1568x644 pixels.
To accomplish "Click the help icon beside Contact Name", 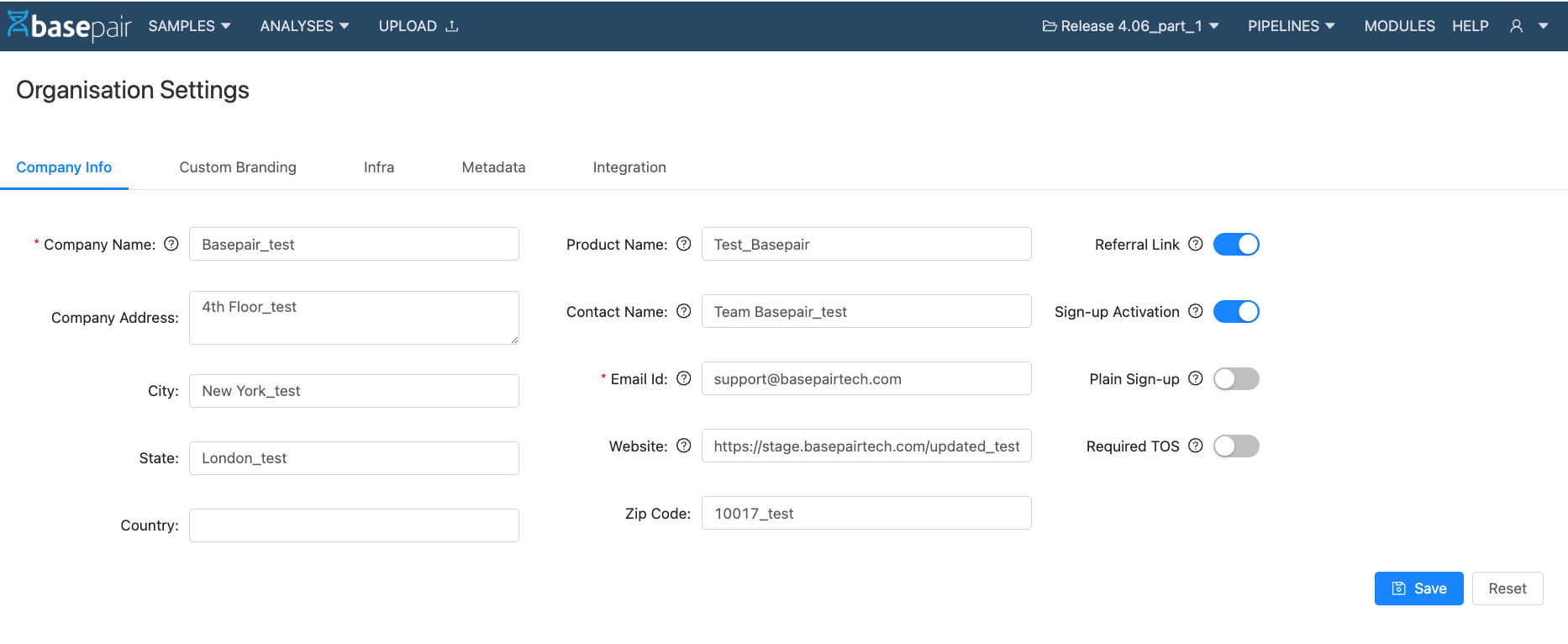I will coord(684,311).
